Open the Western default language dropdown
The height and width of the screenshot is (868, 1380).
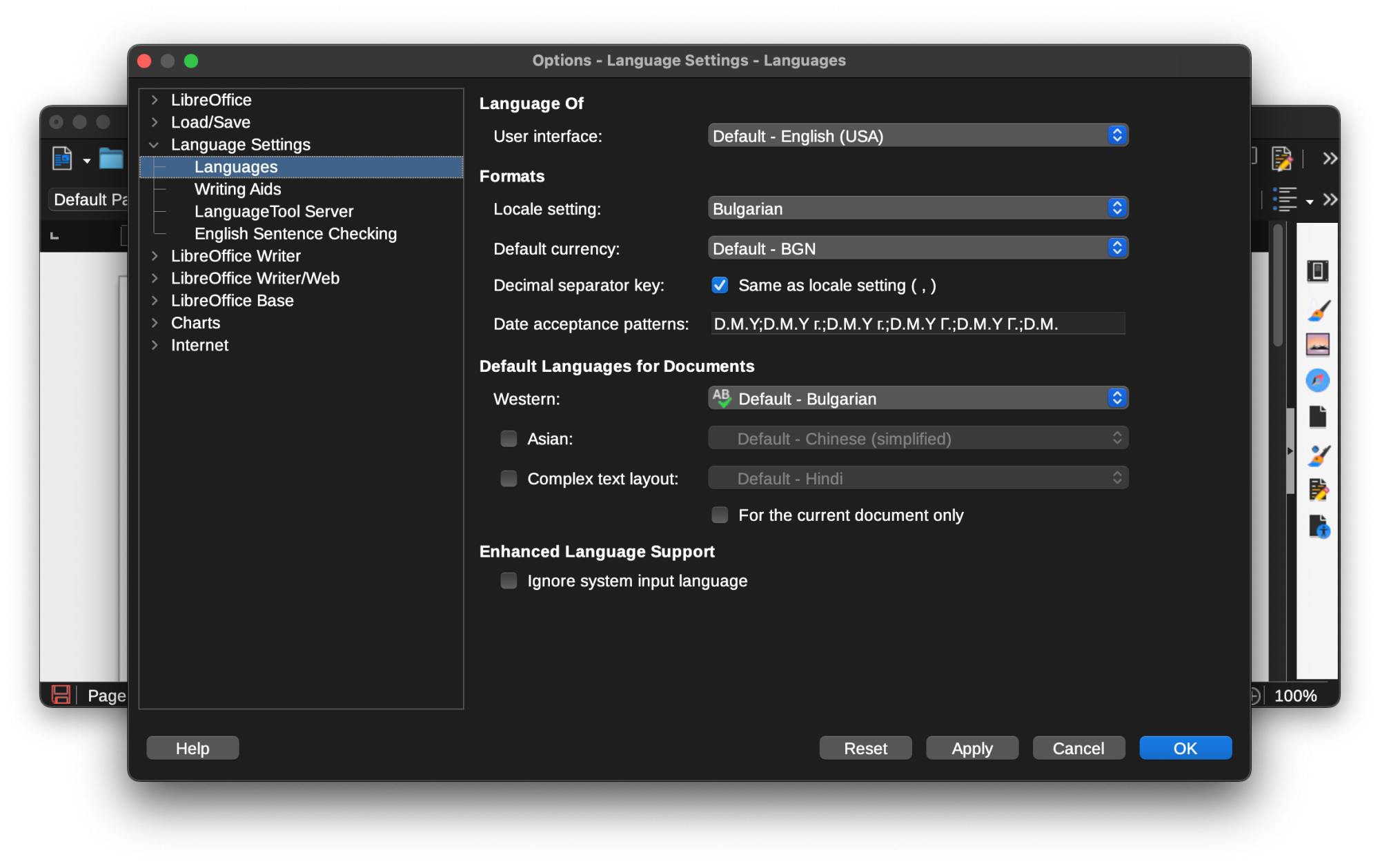(918, 399)
